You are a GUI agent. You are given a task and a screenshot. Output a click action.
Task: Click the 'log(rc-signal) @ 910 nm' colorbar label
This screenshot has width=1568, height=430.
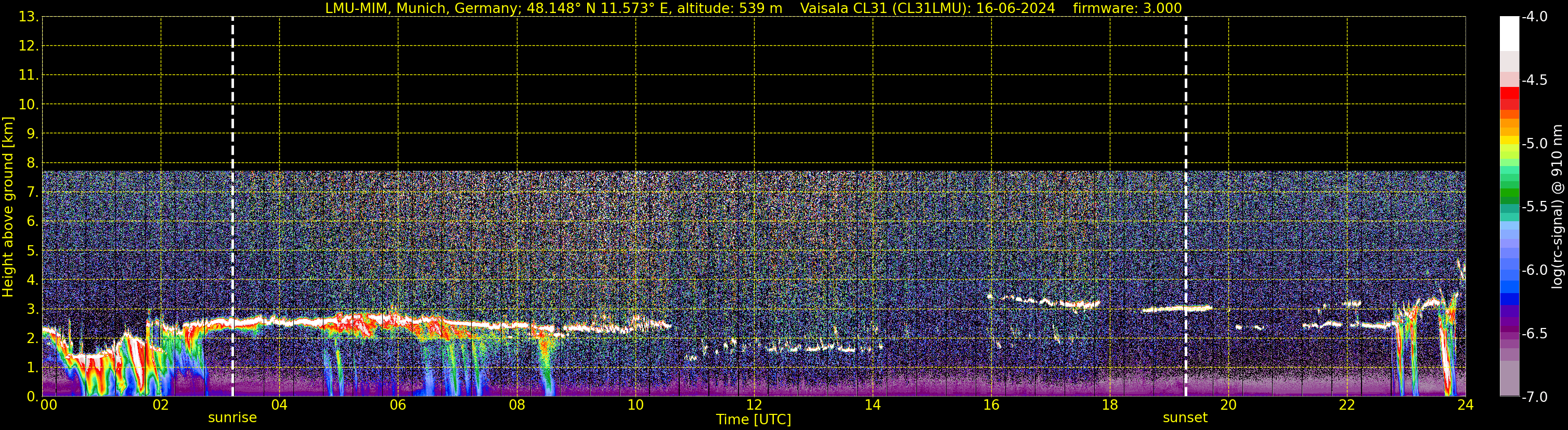(1557, 207)
